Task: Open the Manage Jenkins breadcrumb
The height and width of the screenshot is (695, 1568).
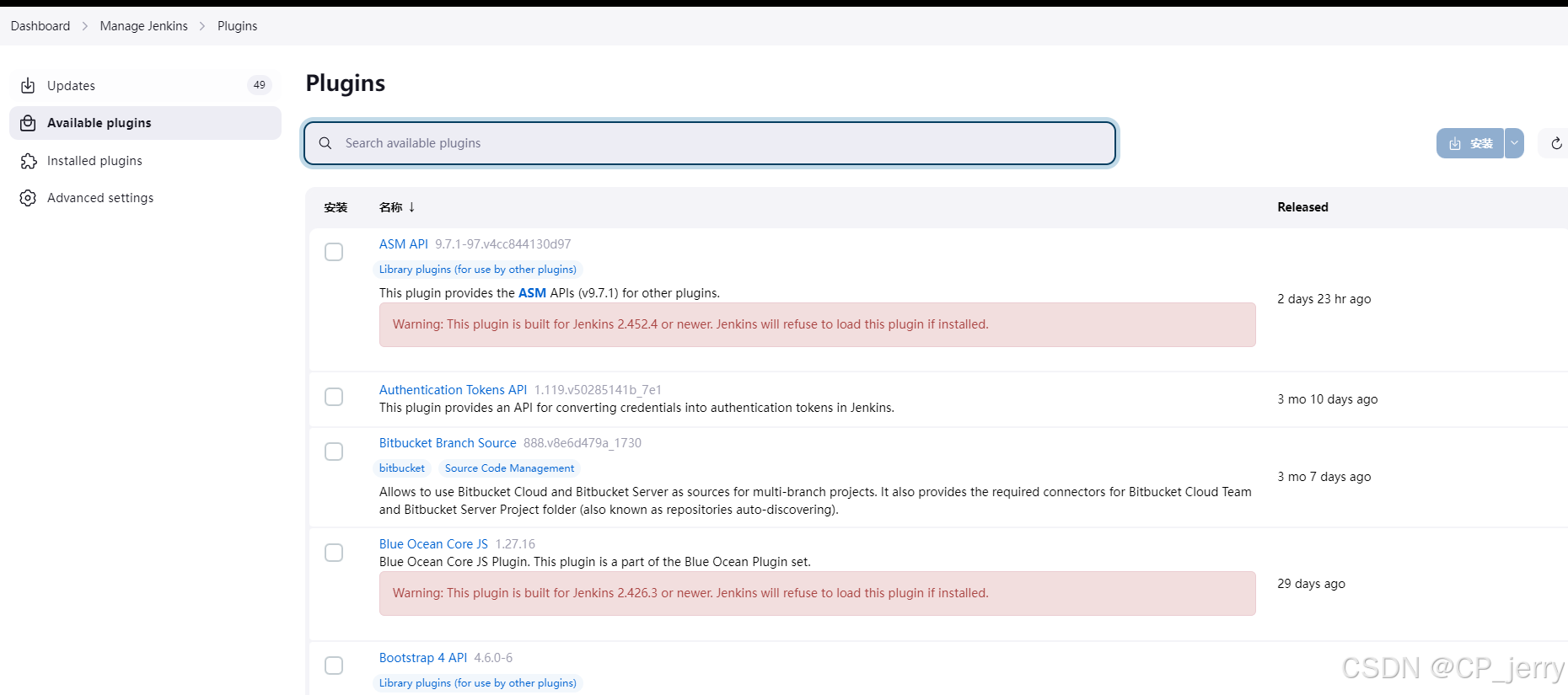Action: [x=144, y=26]
